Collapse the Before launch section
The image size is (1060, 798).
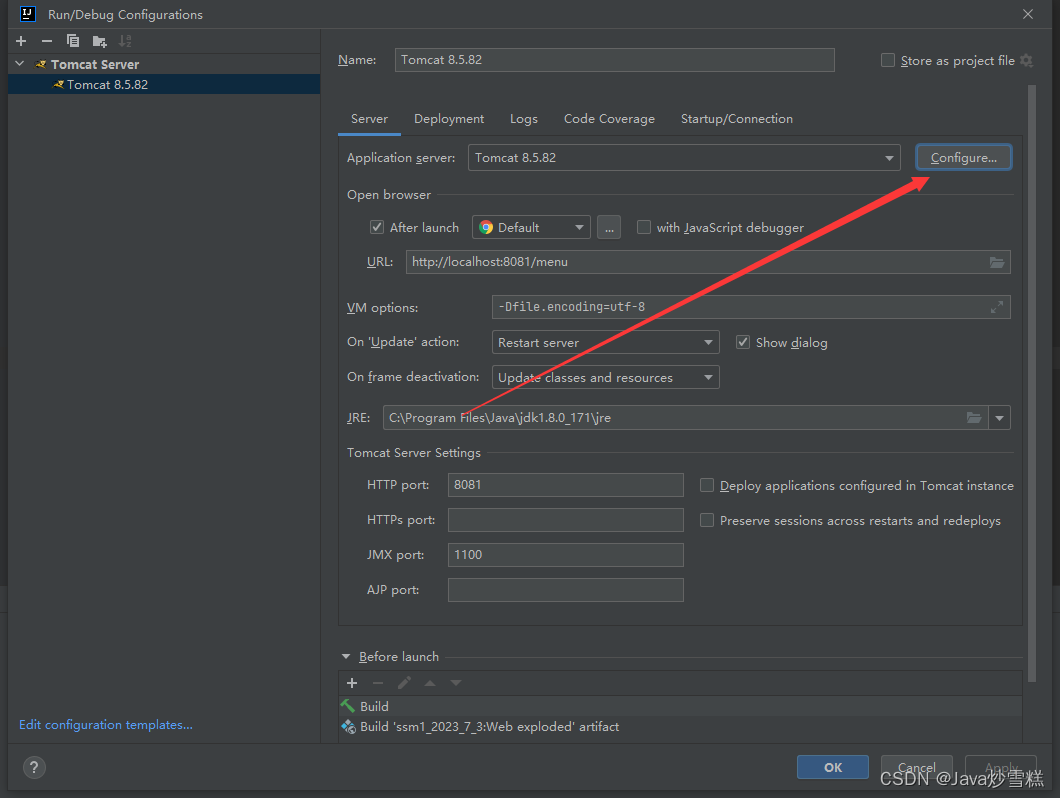click(x=346, y=657)
